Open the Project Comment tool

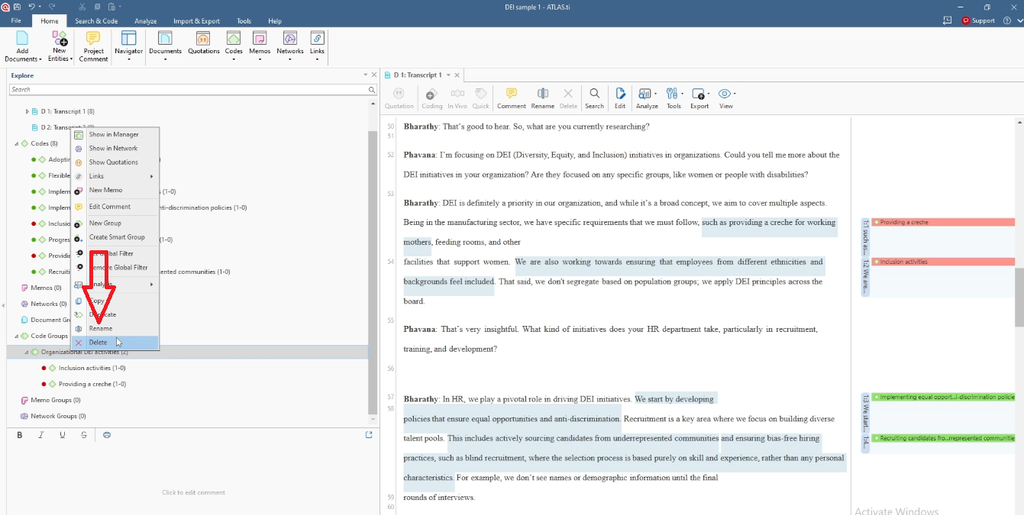(x=93, y=46)
